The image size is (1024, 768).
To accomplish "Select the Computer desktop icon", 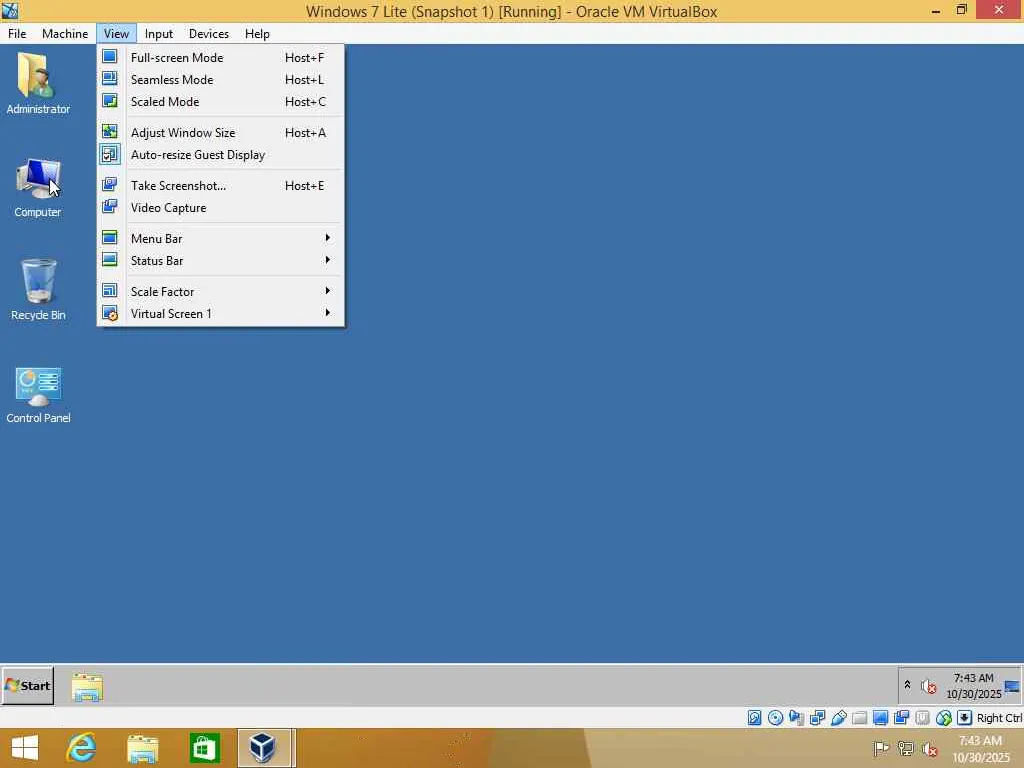I will coord(38,188).
